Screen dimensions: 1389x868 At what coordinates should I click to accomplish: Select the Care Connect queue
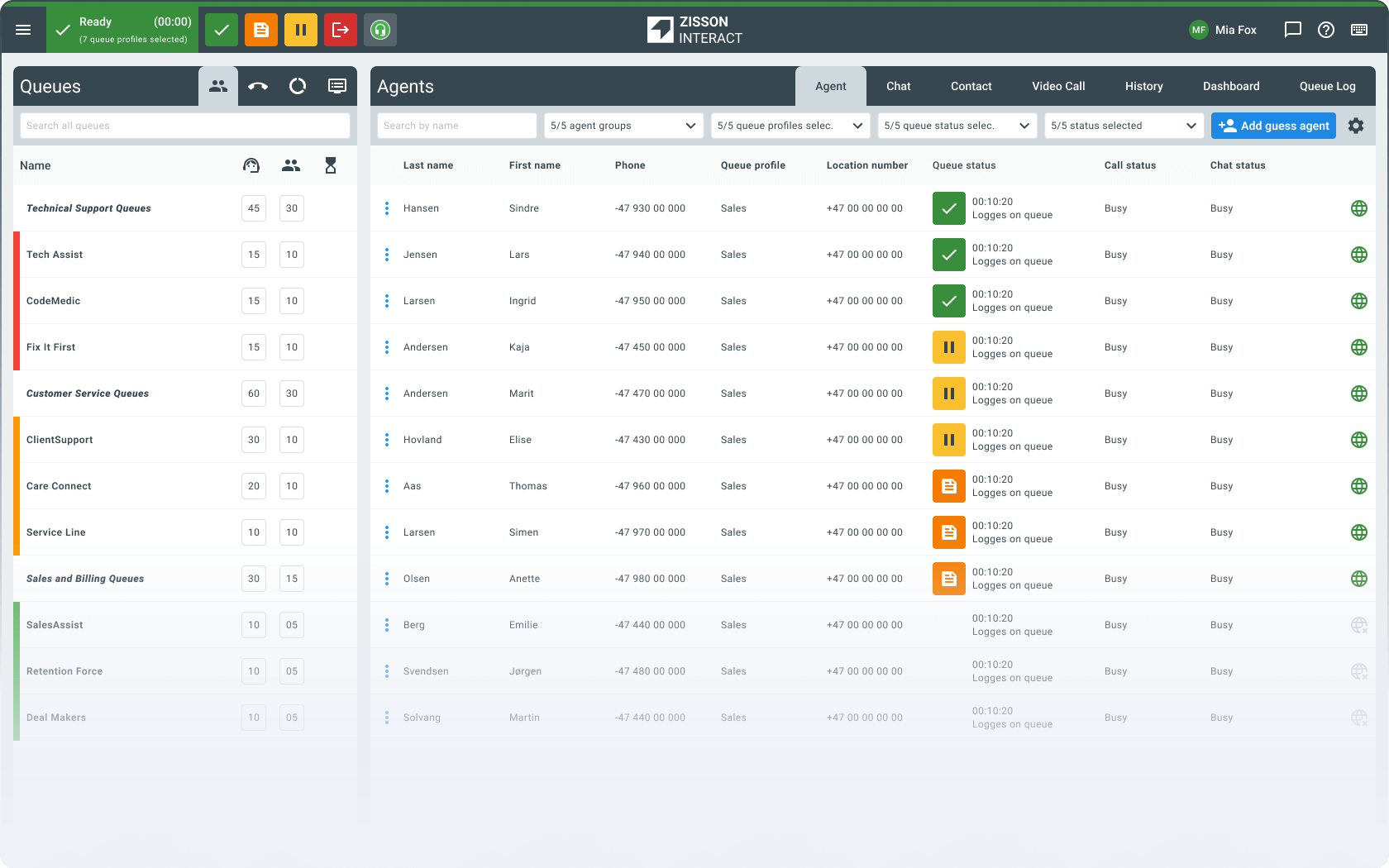[185, 486]
